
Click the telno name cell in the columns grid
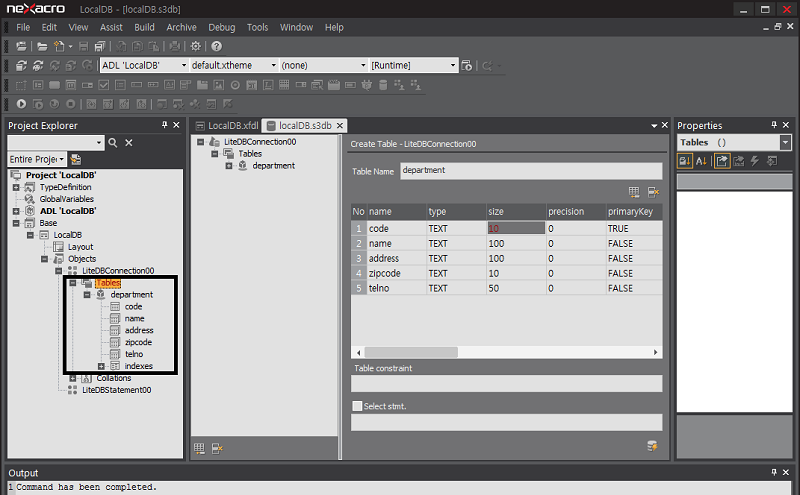[x=396, y=288]
